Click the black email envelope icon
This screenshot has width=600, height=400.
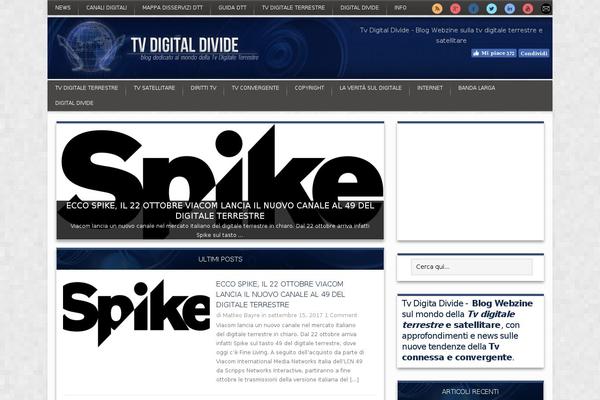(546, 8)
